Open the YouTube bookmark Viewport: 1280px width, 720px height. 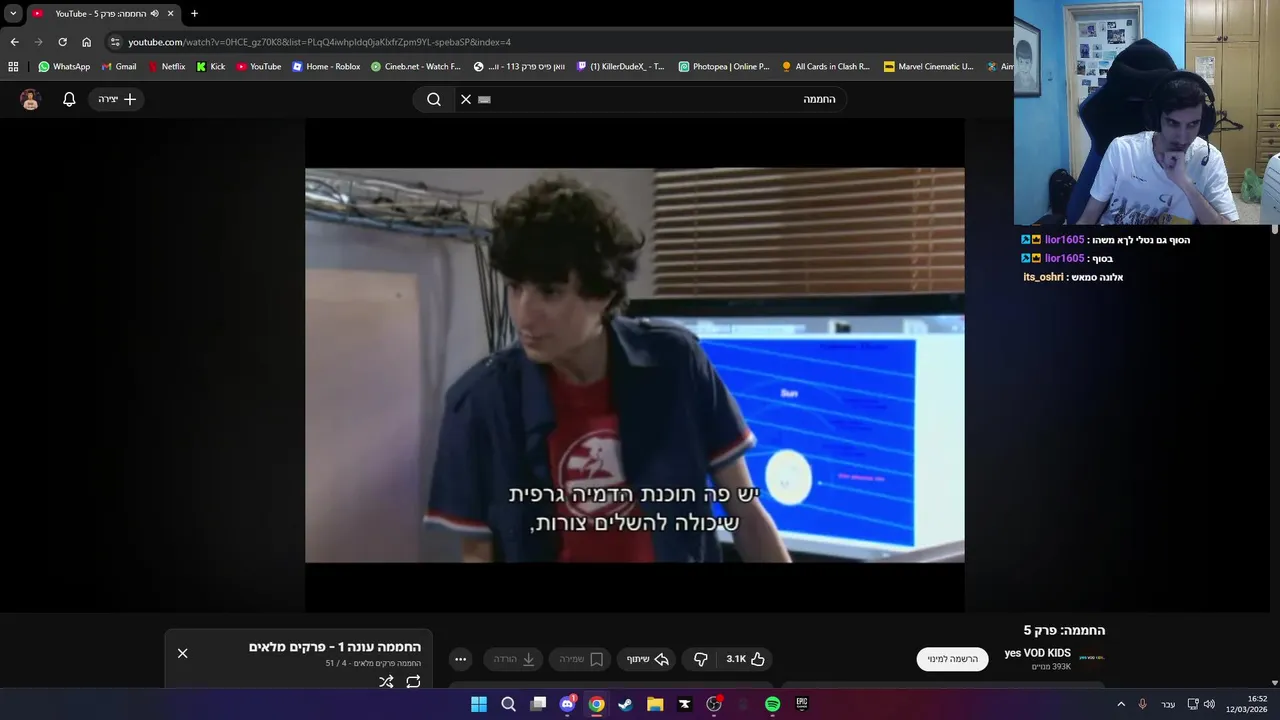click(259, 67)
